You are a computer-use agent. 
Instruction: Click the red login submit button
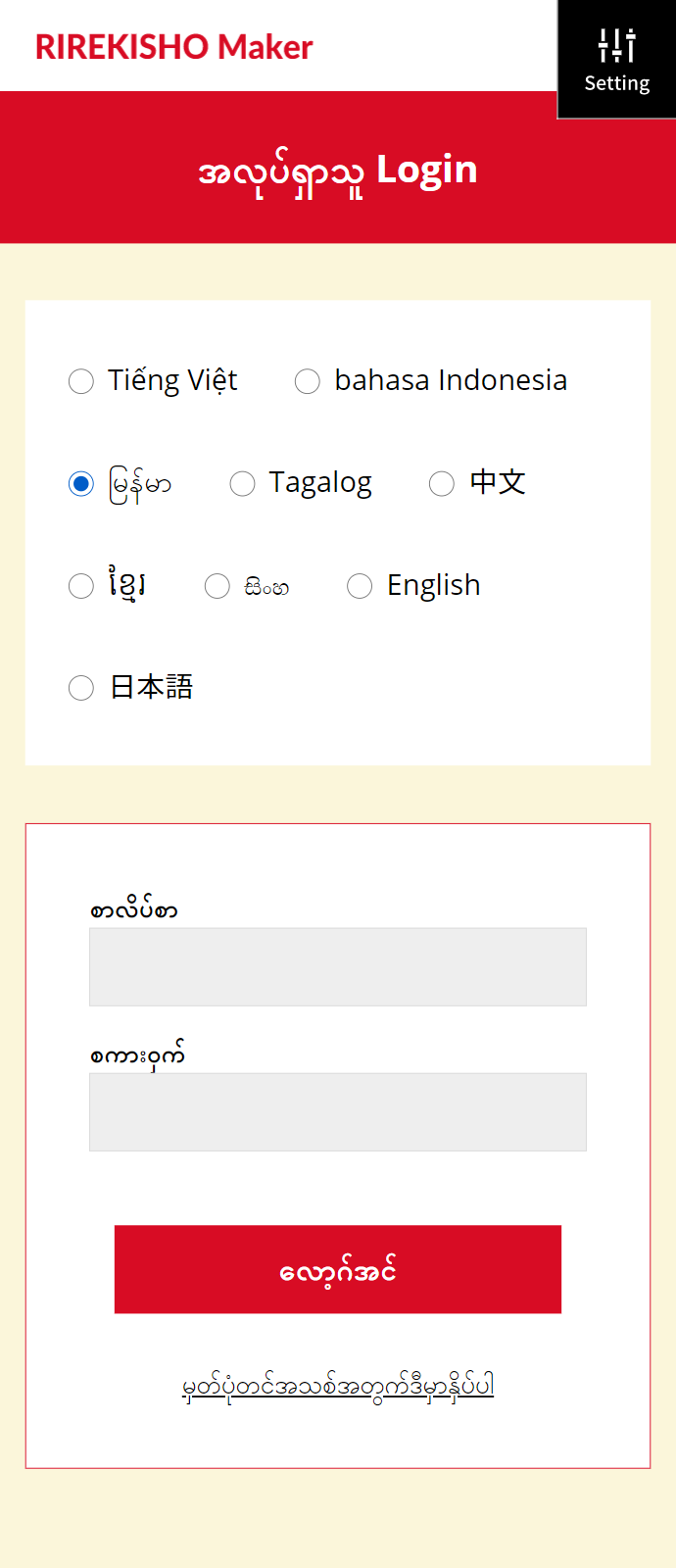(x=338, y=1269)
